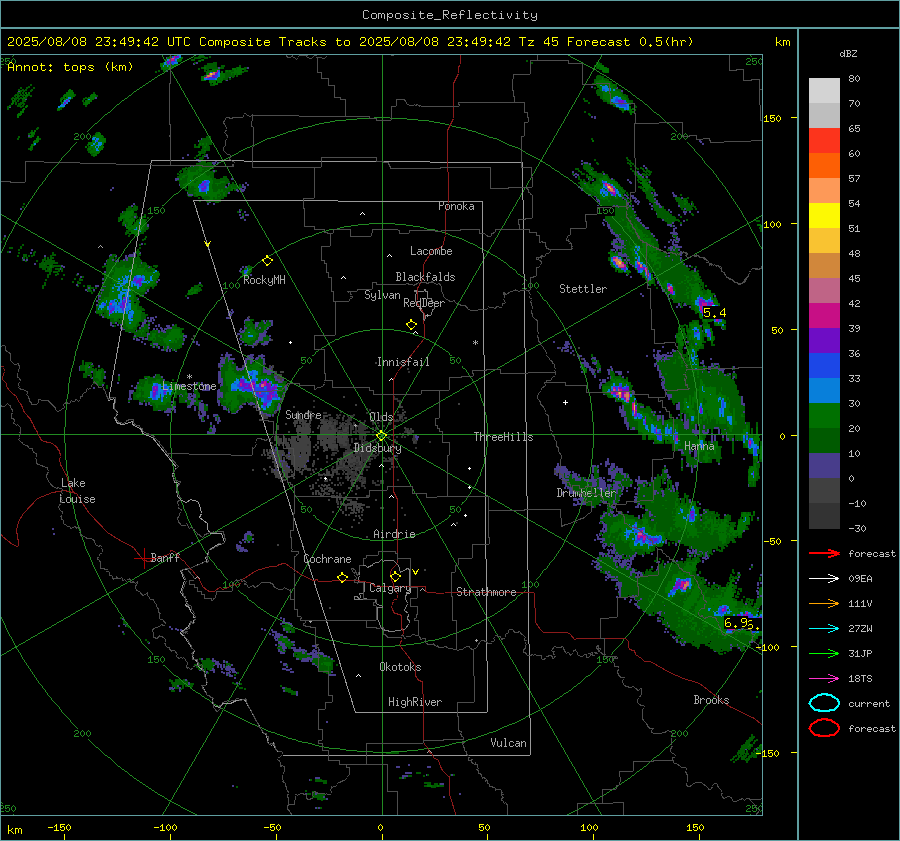Image resolution: width=900 pixels, height=841 pixels.
Task: Click the 'Annot: tops (km)' label
Action: [x=70, y=67]
